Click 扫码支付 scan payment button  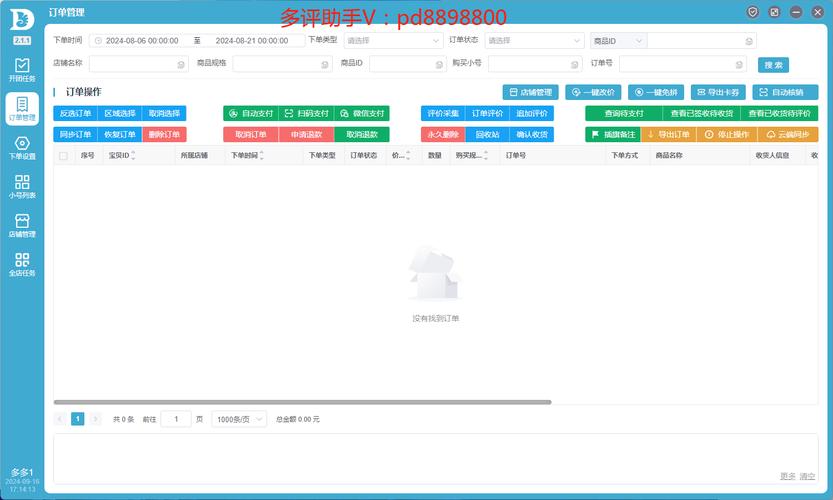point(307,113)
